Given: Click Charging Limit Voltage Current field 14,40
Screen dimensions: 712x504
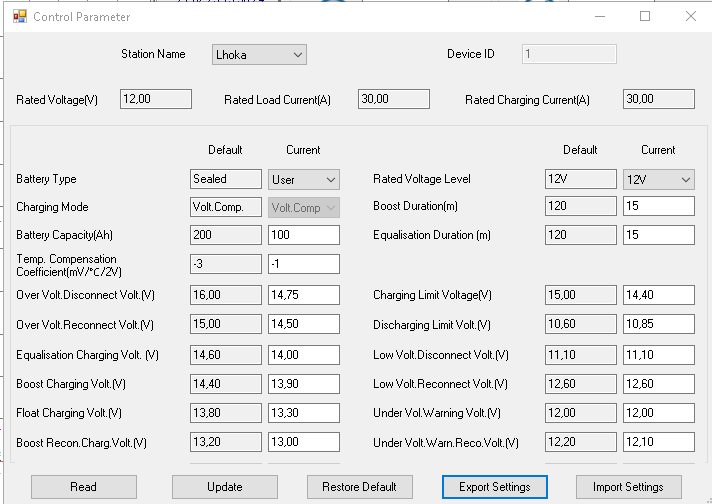Looking at the screenshot, I should click(659, 295).
